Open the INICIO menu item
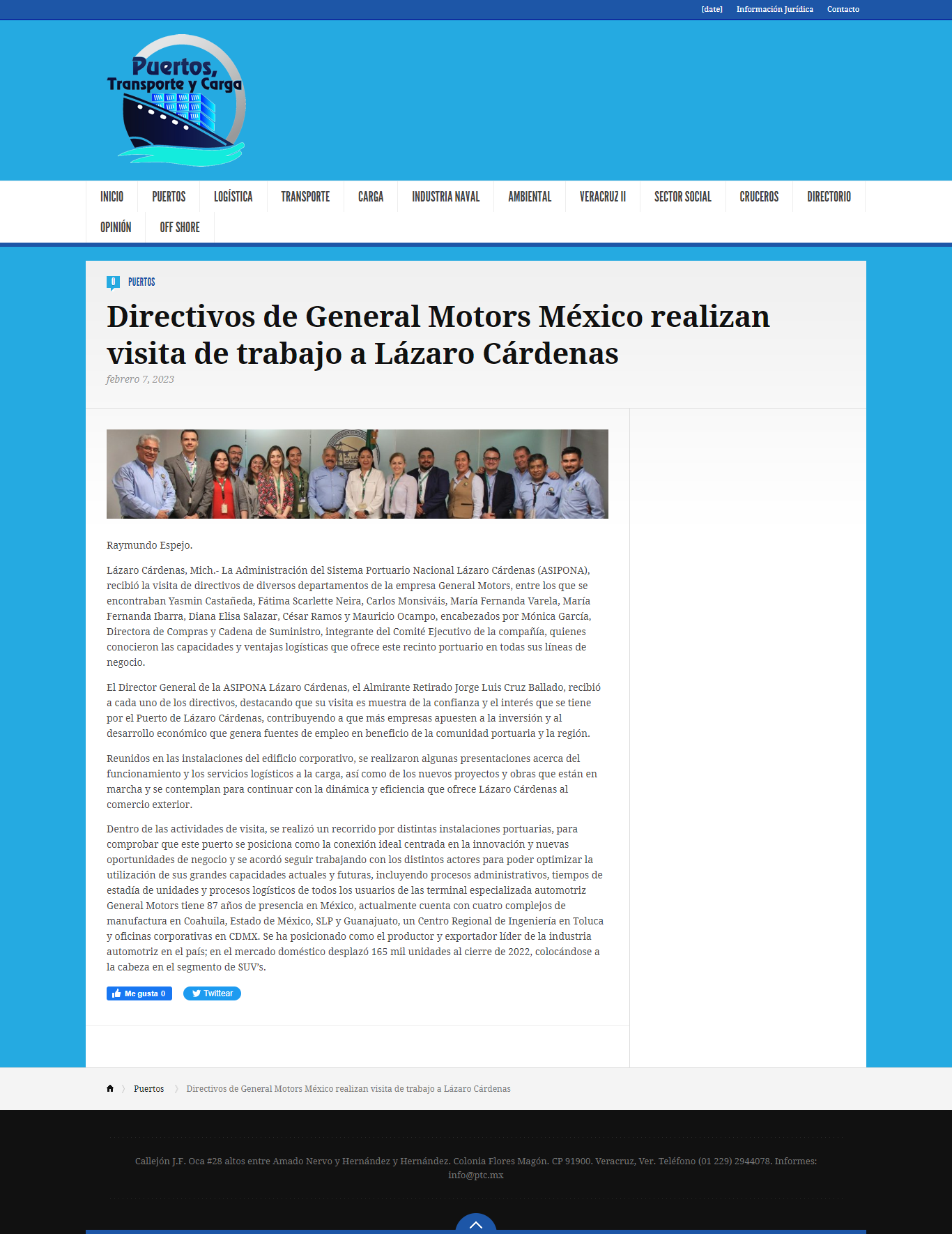The width and height of the screenshot is (952, 1234). 112,197
